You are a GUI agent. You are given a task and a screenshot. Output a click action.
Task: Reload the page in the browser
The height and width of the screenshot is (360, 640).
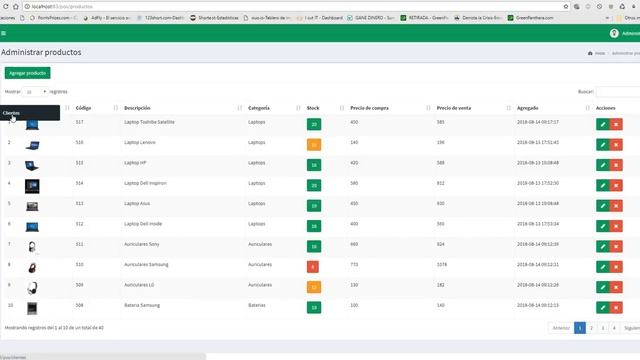(x=6, y=7)
